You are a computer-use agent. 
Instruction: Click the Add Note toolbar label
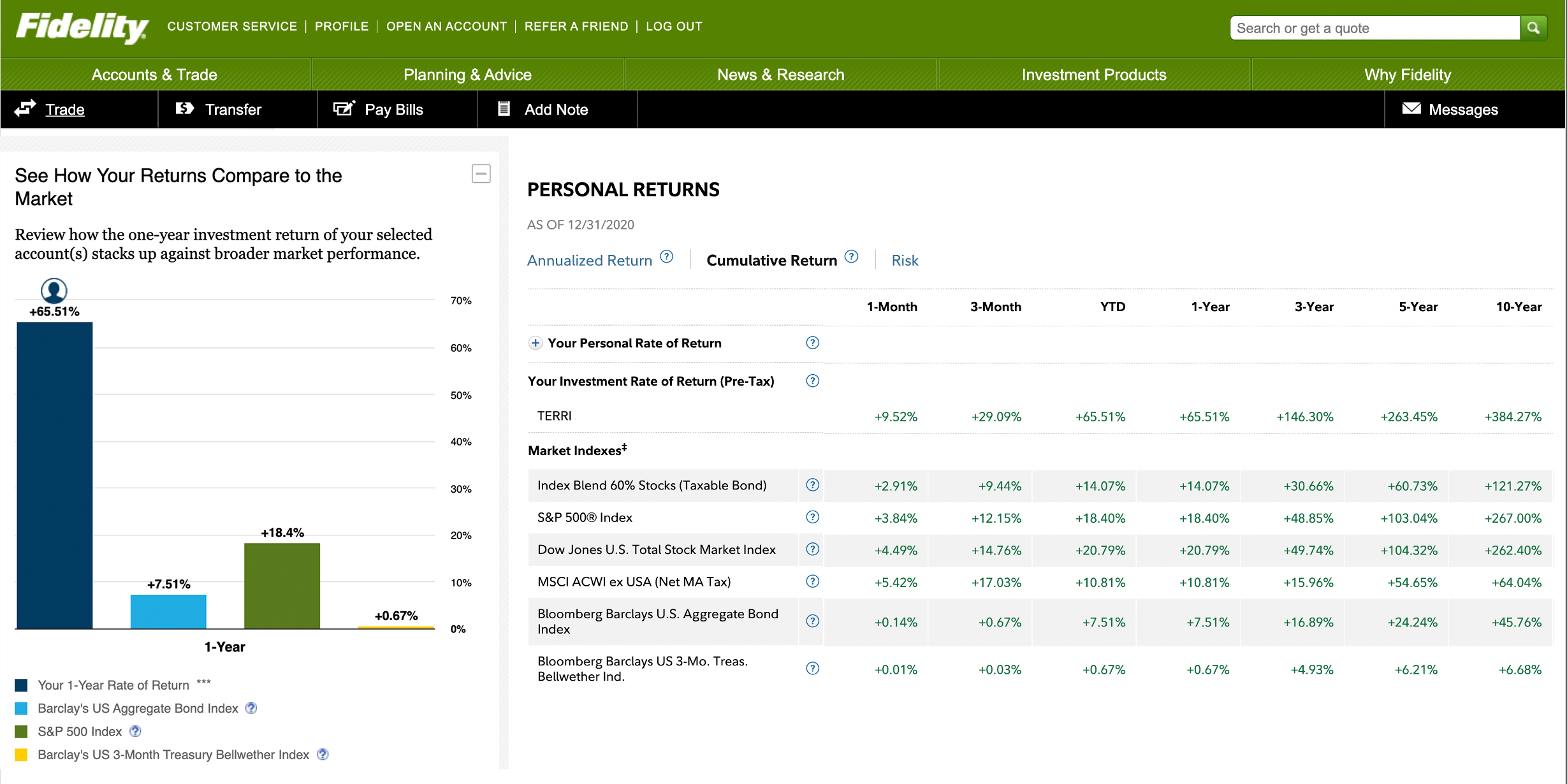click(556, 109)
